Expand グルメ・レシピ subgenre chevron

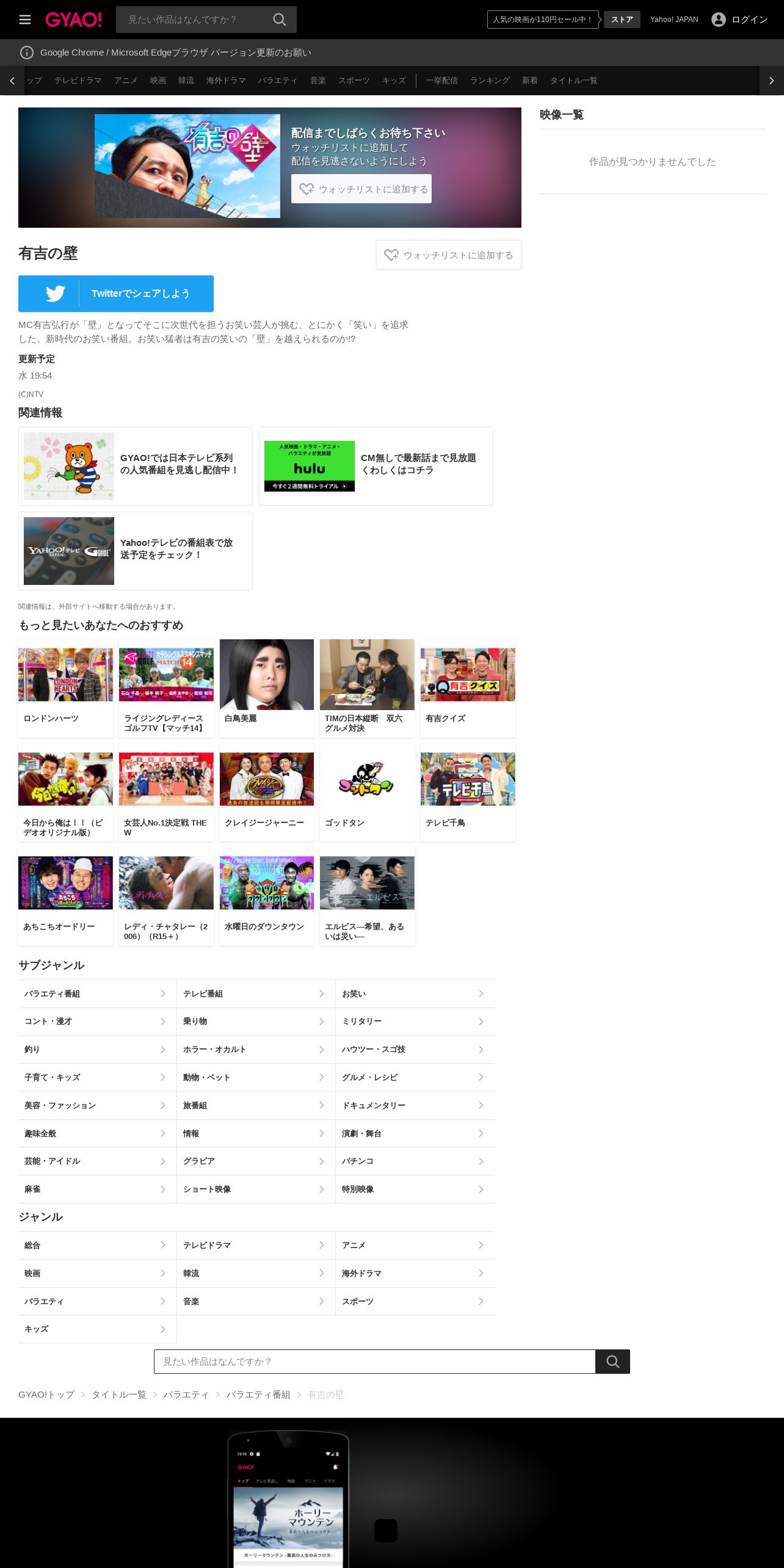coord(481,1078)
